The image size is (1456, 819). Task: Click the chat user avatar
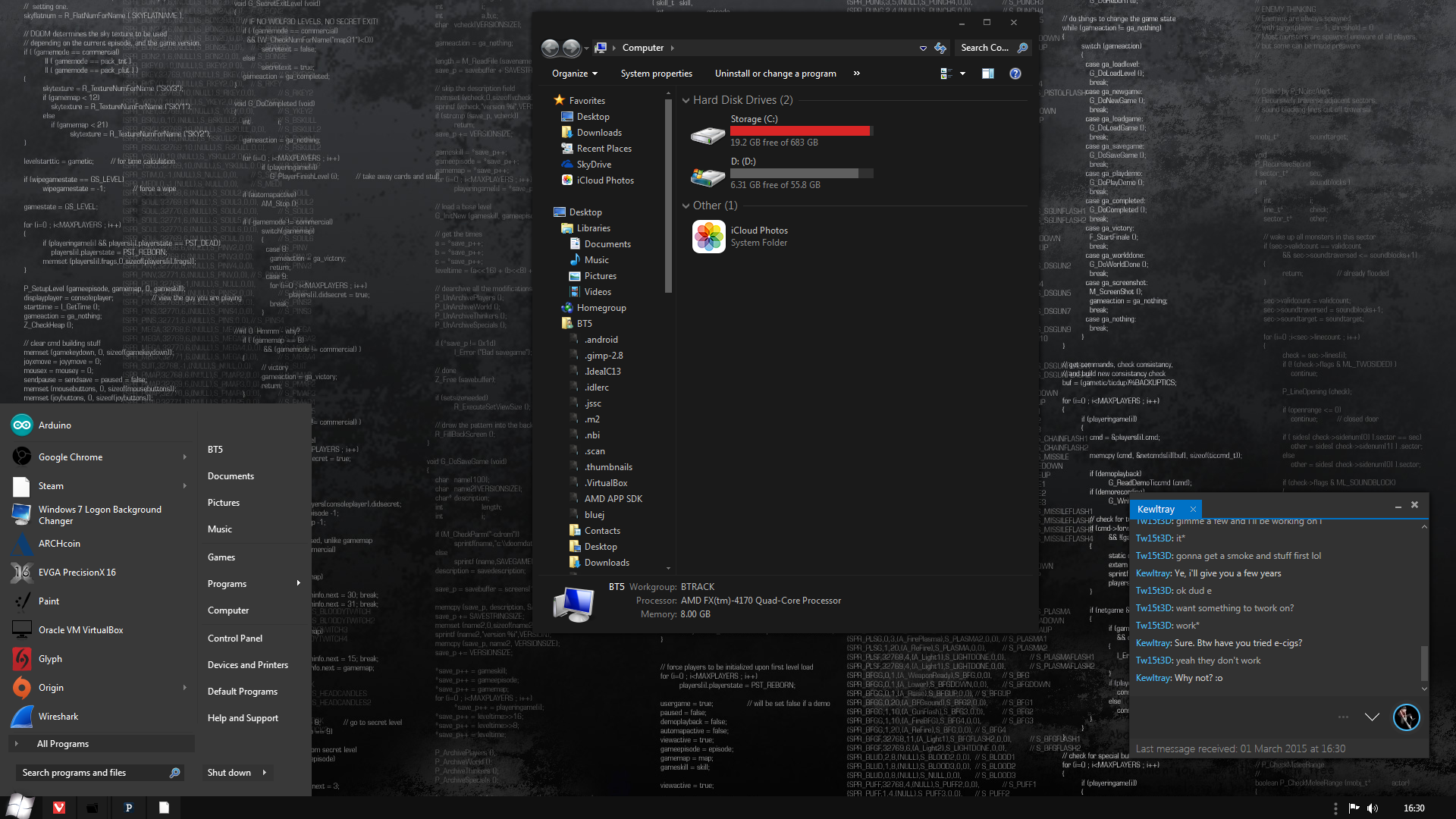click(x=1407, y=717)
